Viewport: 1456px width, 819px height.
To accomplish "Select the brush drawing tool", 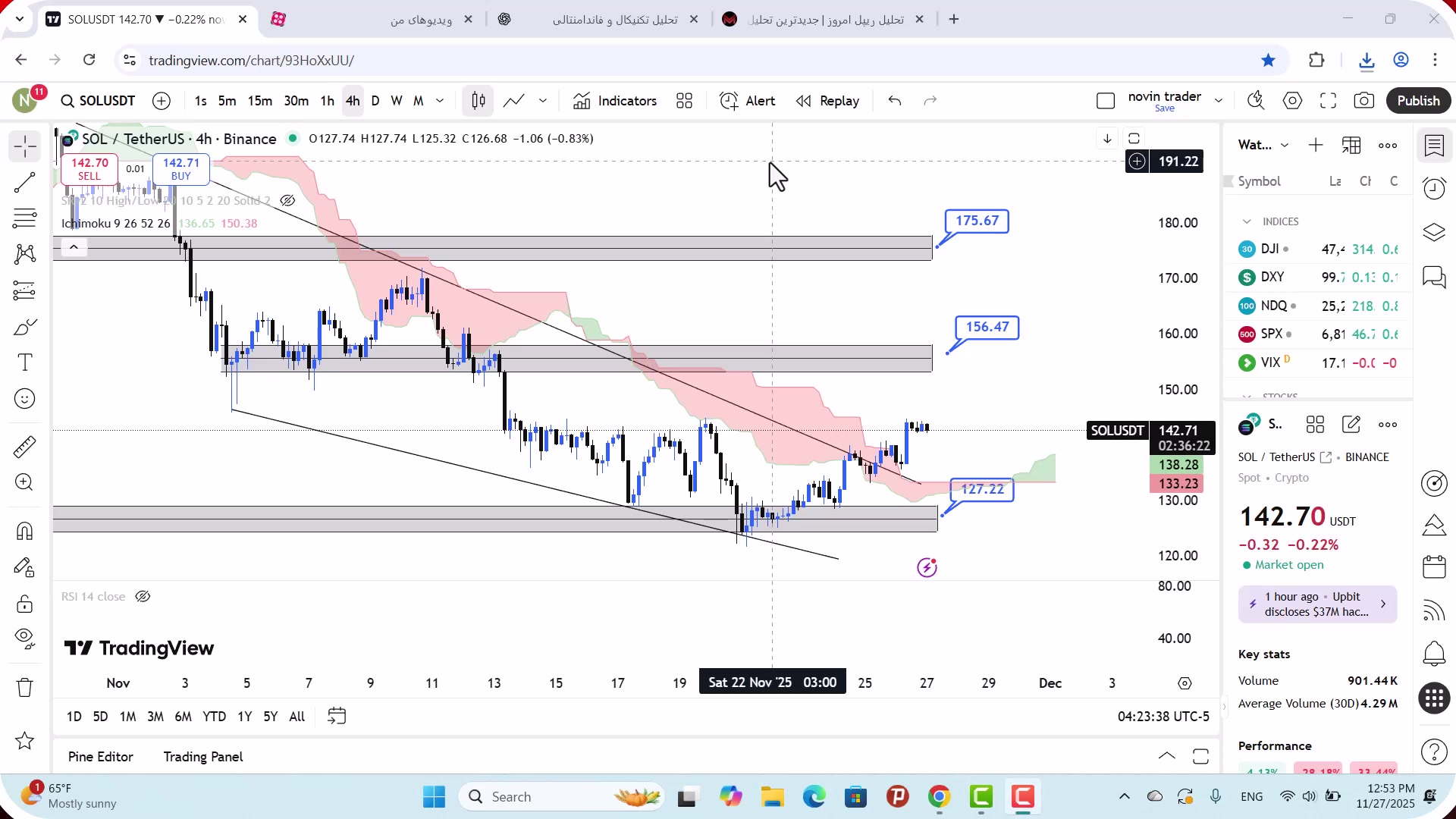I will tap(25, 327).
